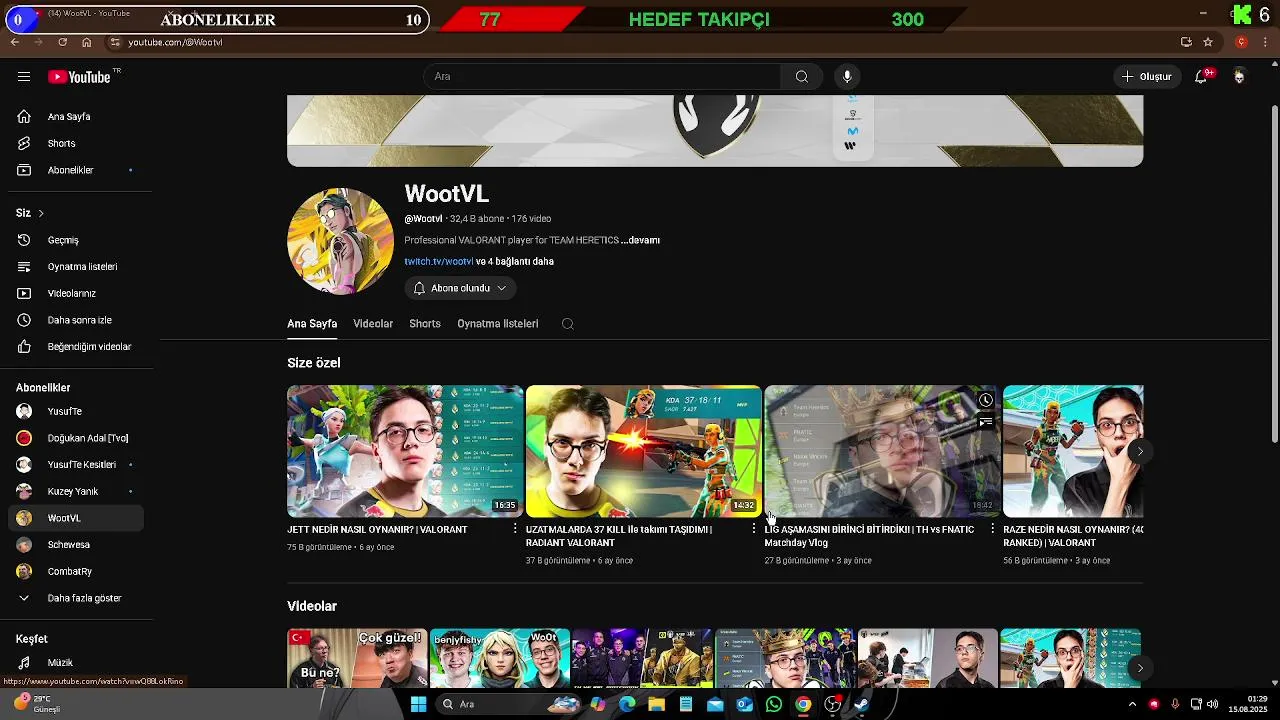Start voice search with the microphone icon
Screen dimensions: 1280x720
tap(847, 77)
